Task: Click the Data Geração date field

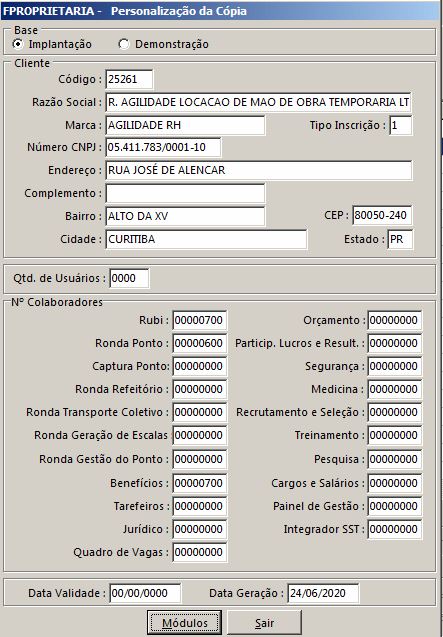Action: (323, 593)
